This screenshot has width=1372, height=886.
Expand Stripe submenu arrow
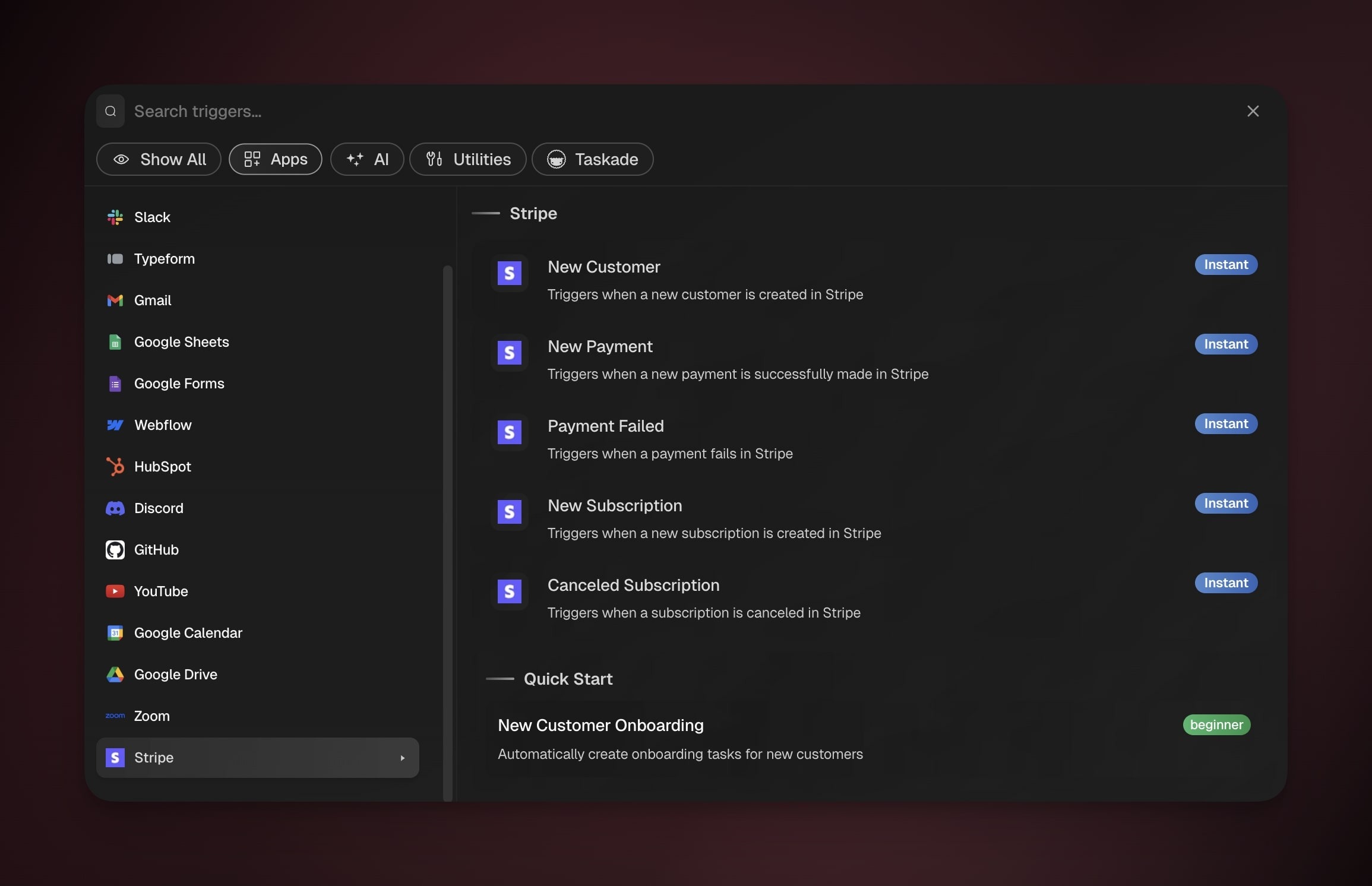(x=403, y=758)
